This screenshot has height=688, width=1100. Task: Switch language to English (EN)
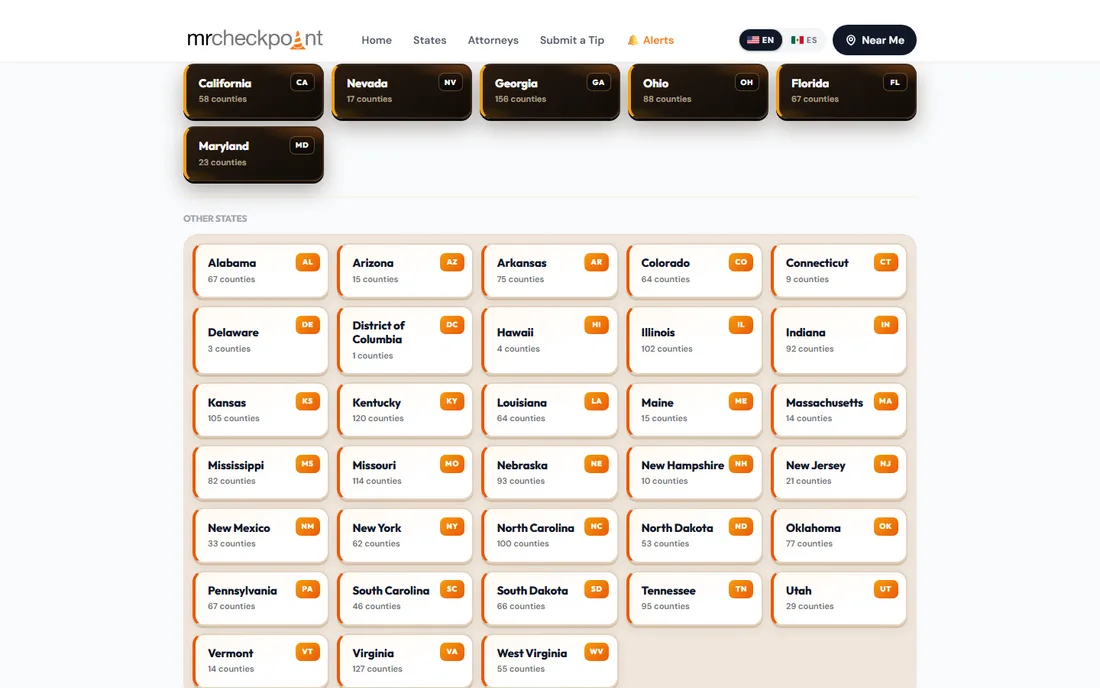[x=760, y=40]
